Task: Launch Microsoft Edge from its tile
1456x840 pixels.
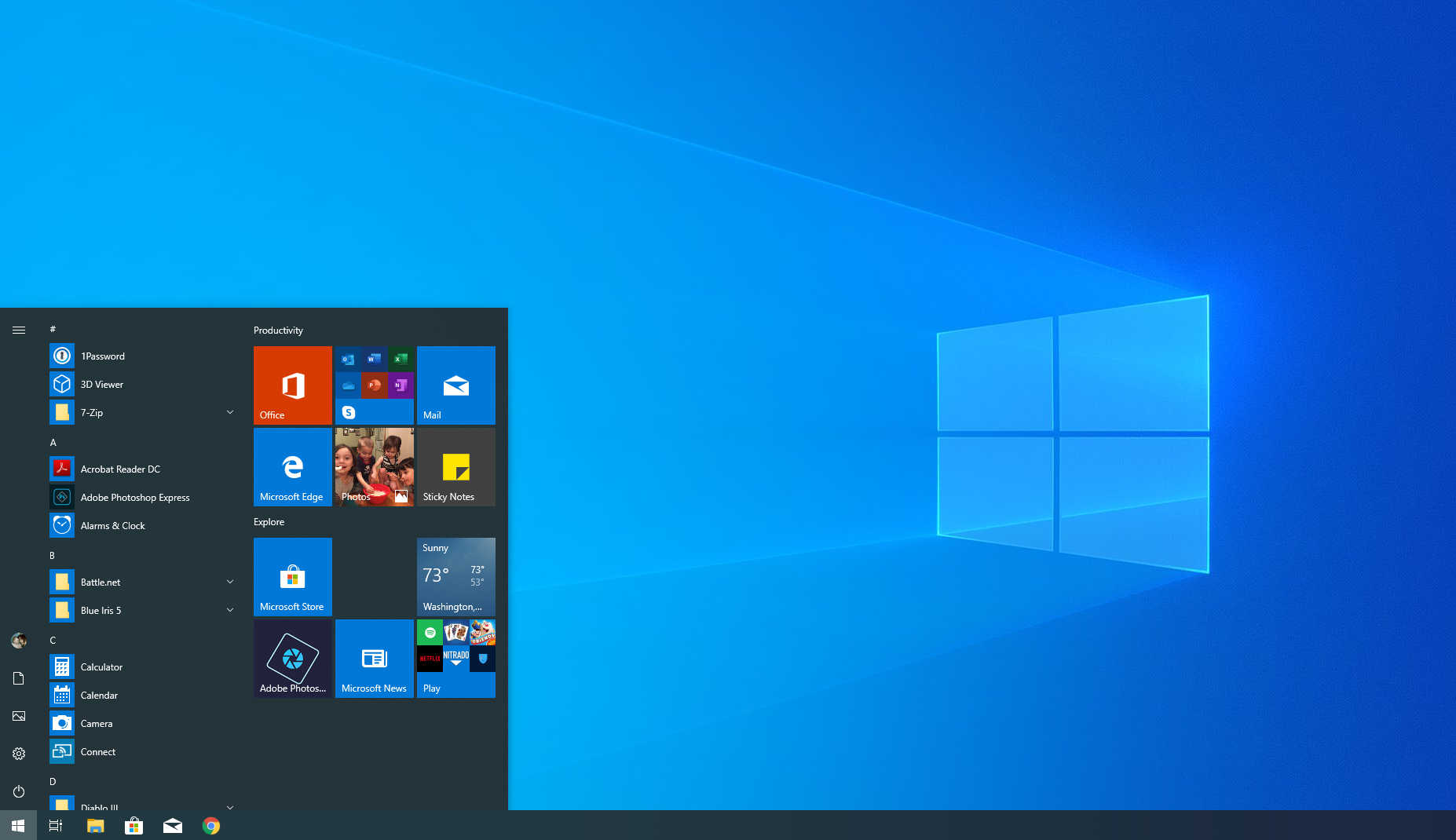Action: [x=292, y=467]
